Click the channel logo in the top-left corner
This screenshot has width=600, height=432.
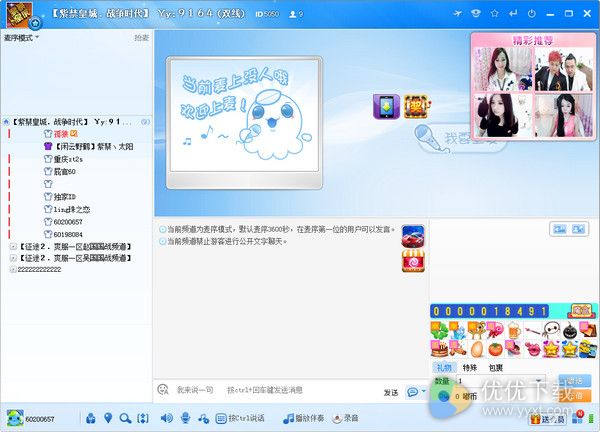20,15
